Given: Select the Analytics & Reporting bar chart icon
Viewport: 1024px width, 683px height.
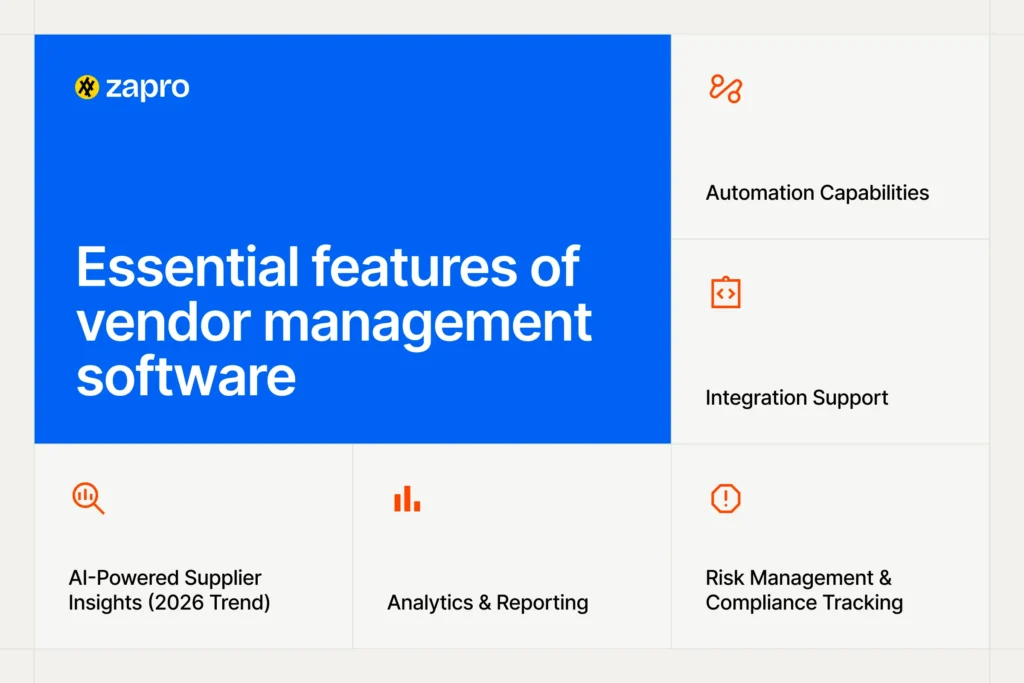Looking at the screenshot, I should click(405, 497).
